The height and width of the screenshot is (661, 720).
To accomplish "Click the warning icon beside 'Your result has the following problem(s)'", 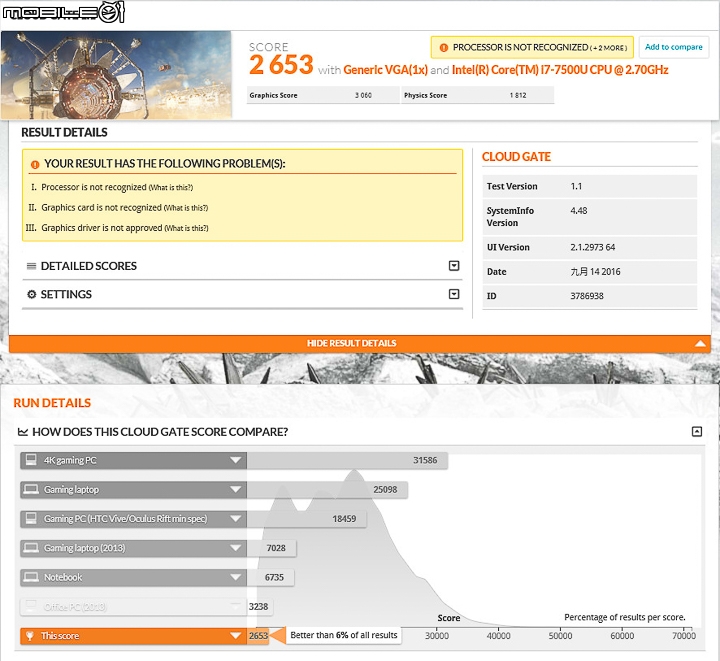I will [x=35, y=164].
